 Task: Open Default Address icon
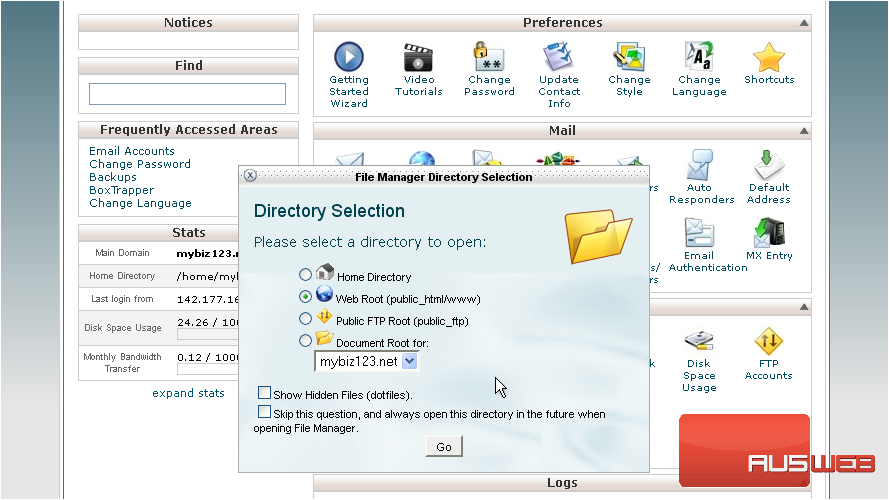coord(769,165)
